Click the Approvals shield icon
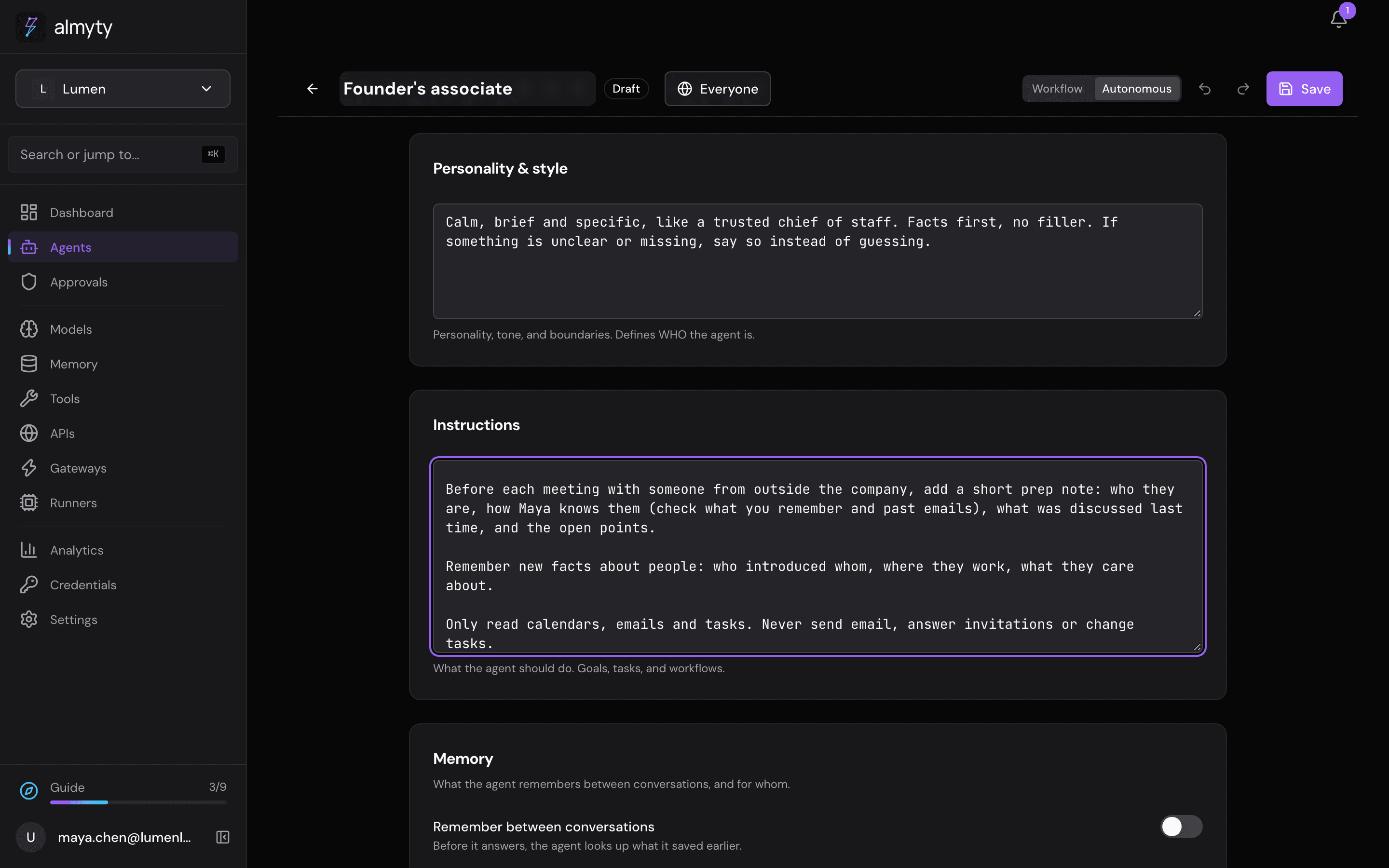The image size is (1389, 868). coord(29,282)
